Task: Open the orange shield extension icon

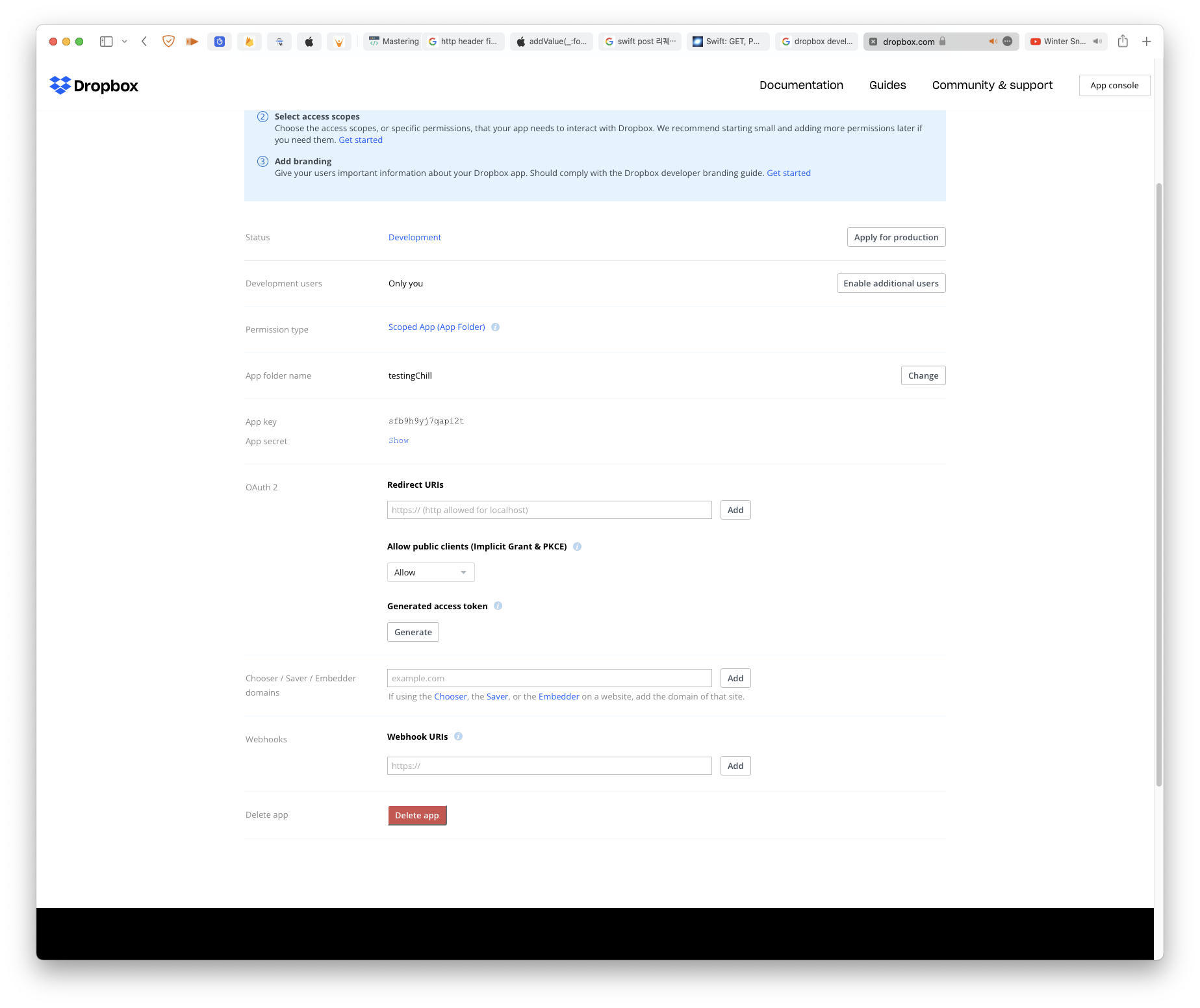Action: tap(168, 42)
